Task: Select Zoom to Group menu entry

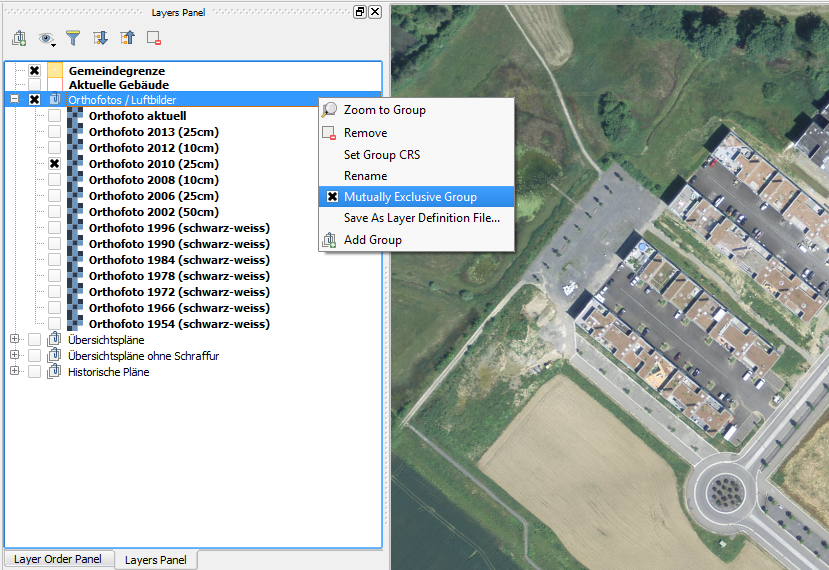Action: [x=384, y=110]
